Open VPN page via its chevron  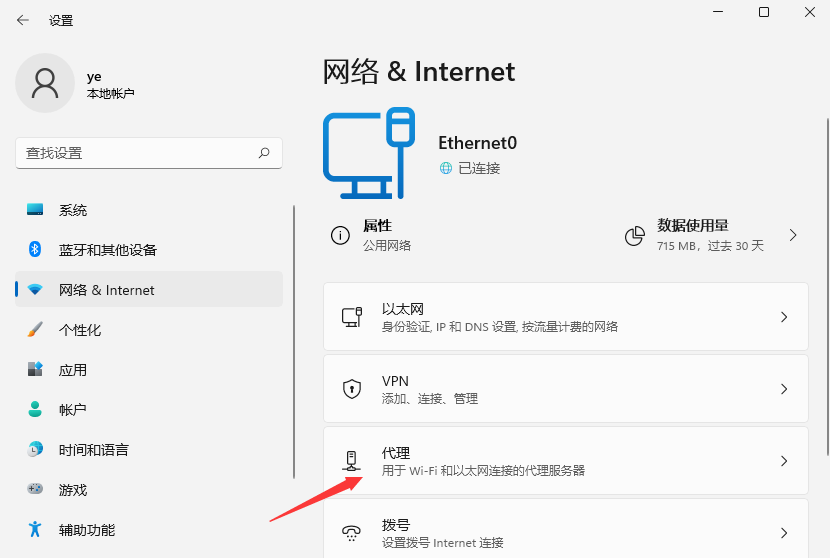click(x=784, y=389)
